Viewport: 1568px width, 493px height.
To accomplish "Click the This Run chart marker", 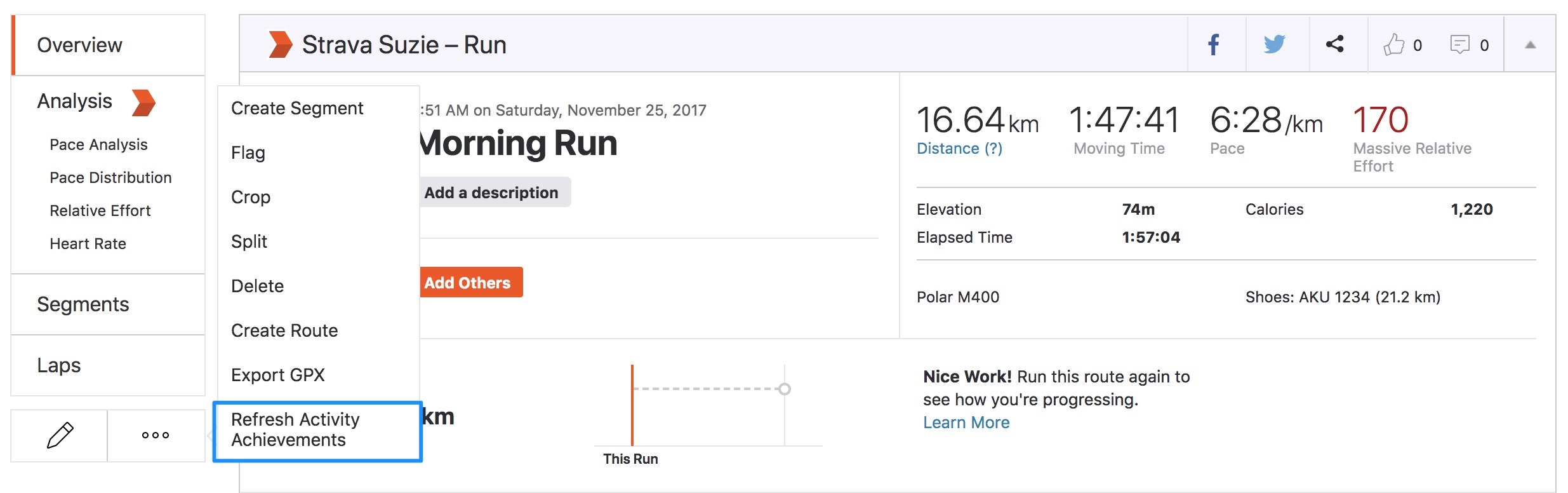I will coord(632,407).
